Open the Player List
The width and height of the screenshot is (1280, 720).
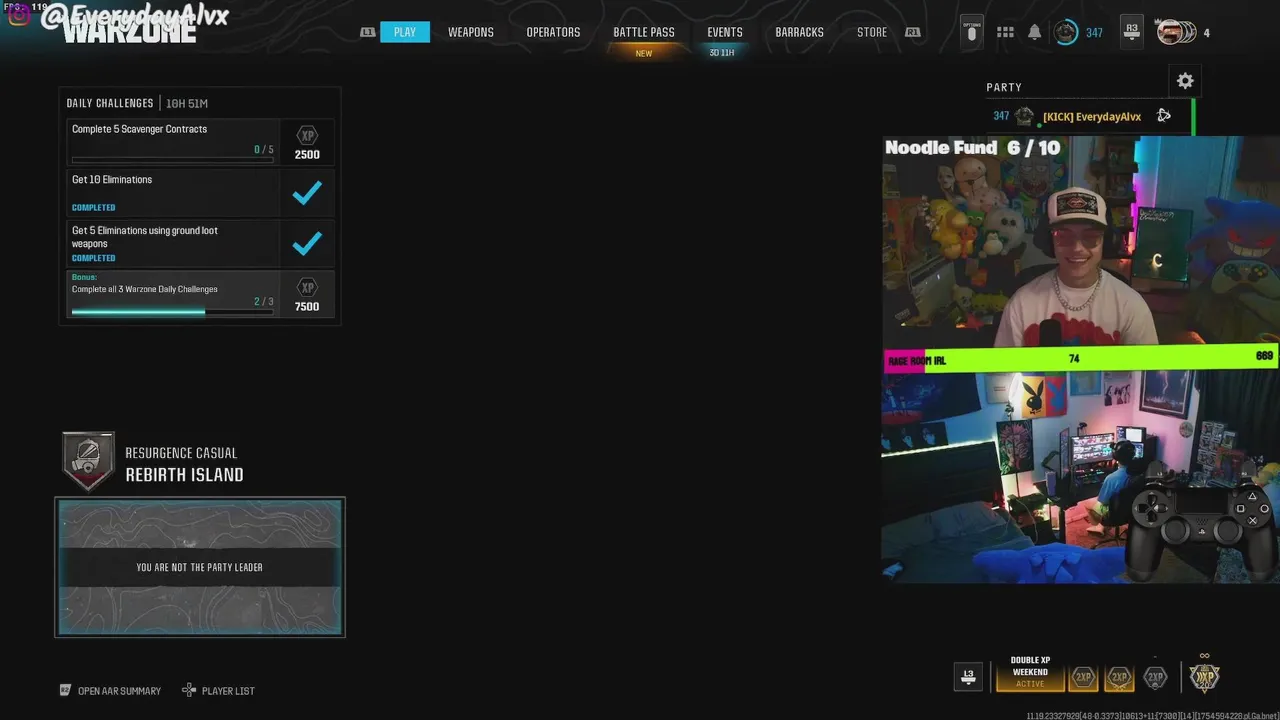[x=218, y=691]
